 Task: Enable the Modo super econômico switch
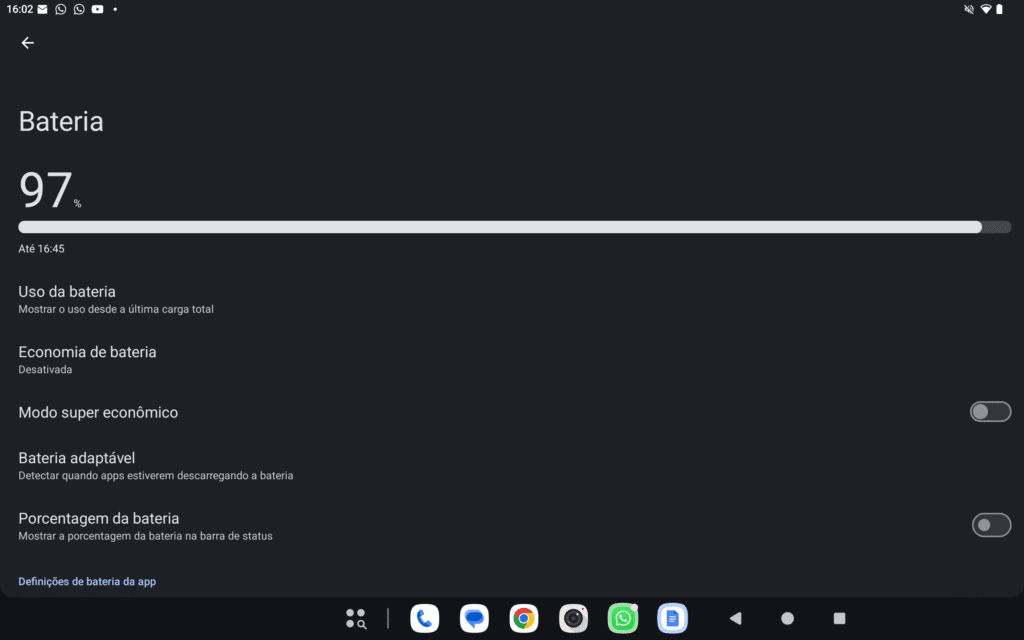(x=990, y=412)
